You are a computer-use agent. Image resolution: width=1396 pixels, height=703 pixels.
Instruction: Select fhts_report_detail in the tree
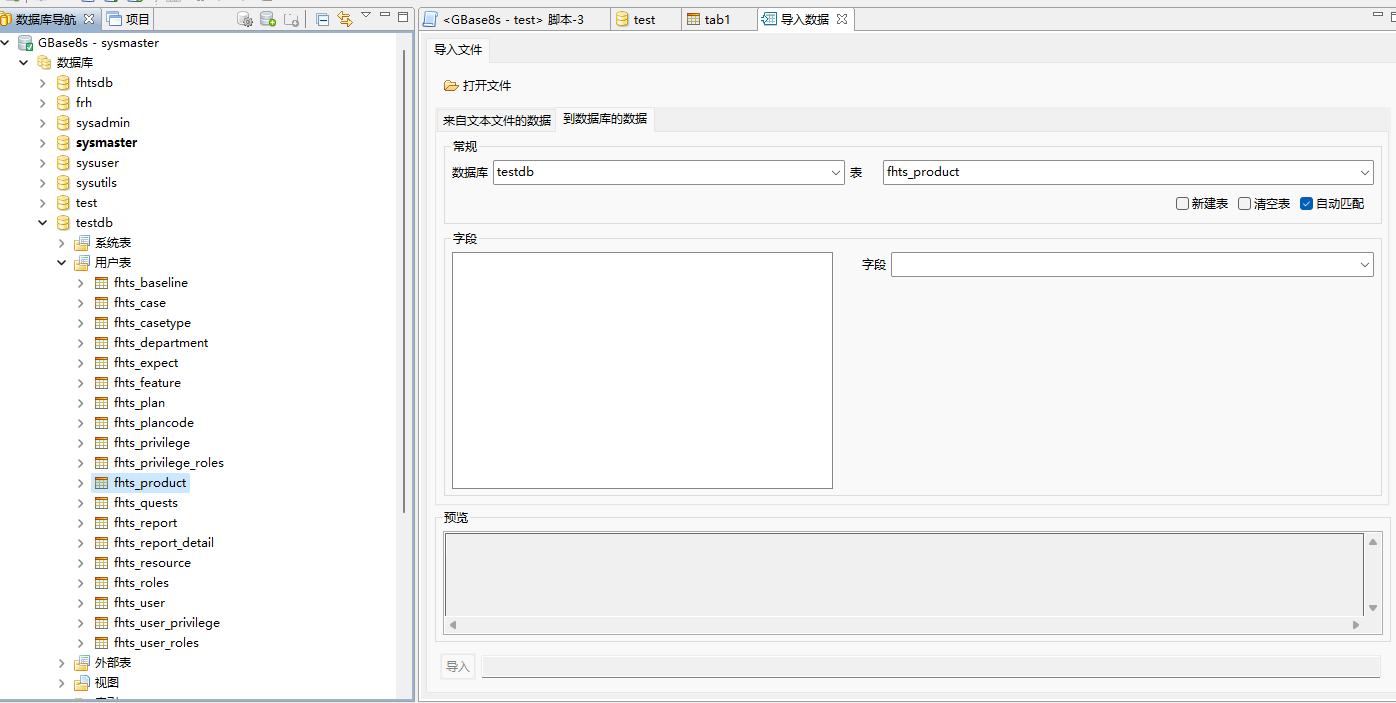(x=164, y=543)
